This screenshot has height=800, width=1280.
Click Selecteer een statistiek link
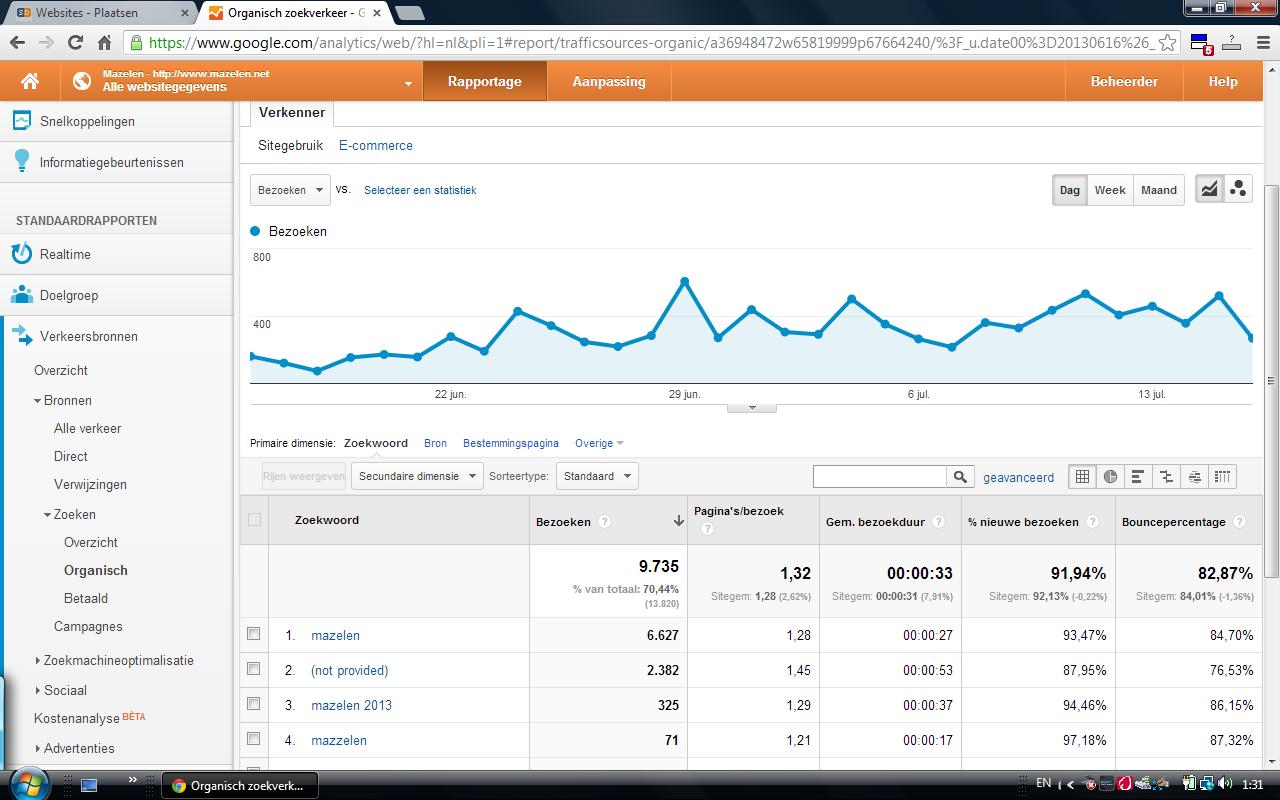click(x=420, y=190)
